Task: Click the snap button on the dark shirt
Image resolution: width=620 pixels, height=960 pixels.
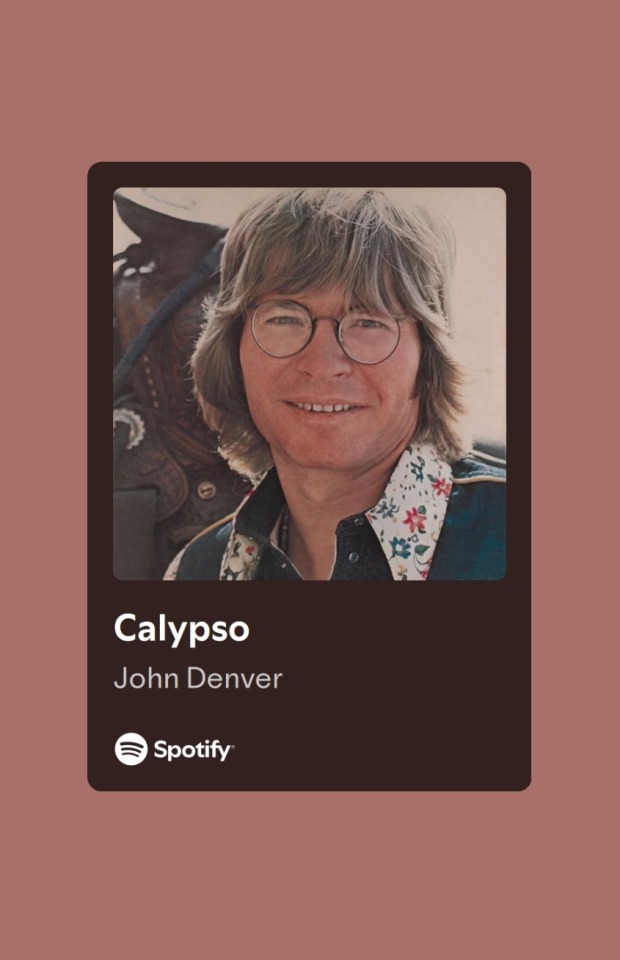Action: (353, 557)
